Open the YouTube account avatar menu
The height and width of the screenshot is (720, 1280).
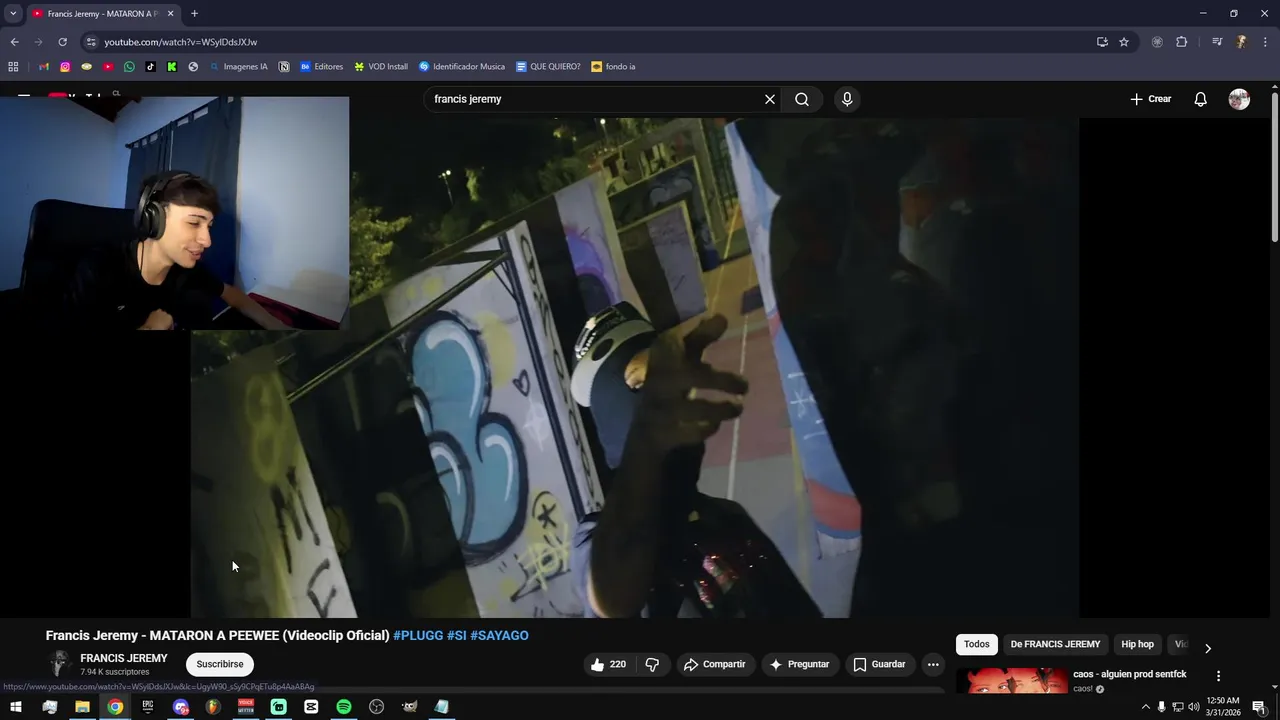pyautogui.click(x=1239, y=99)
